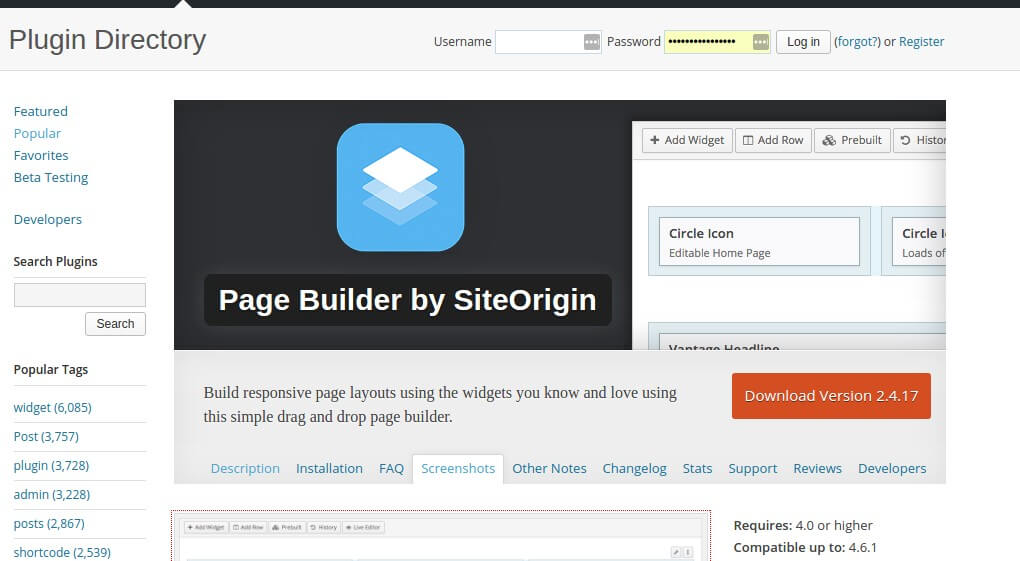
Task: Click the Log in button
Action: coord(803,42)
